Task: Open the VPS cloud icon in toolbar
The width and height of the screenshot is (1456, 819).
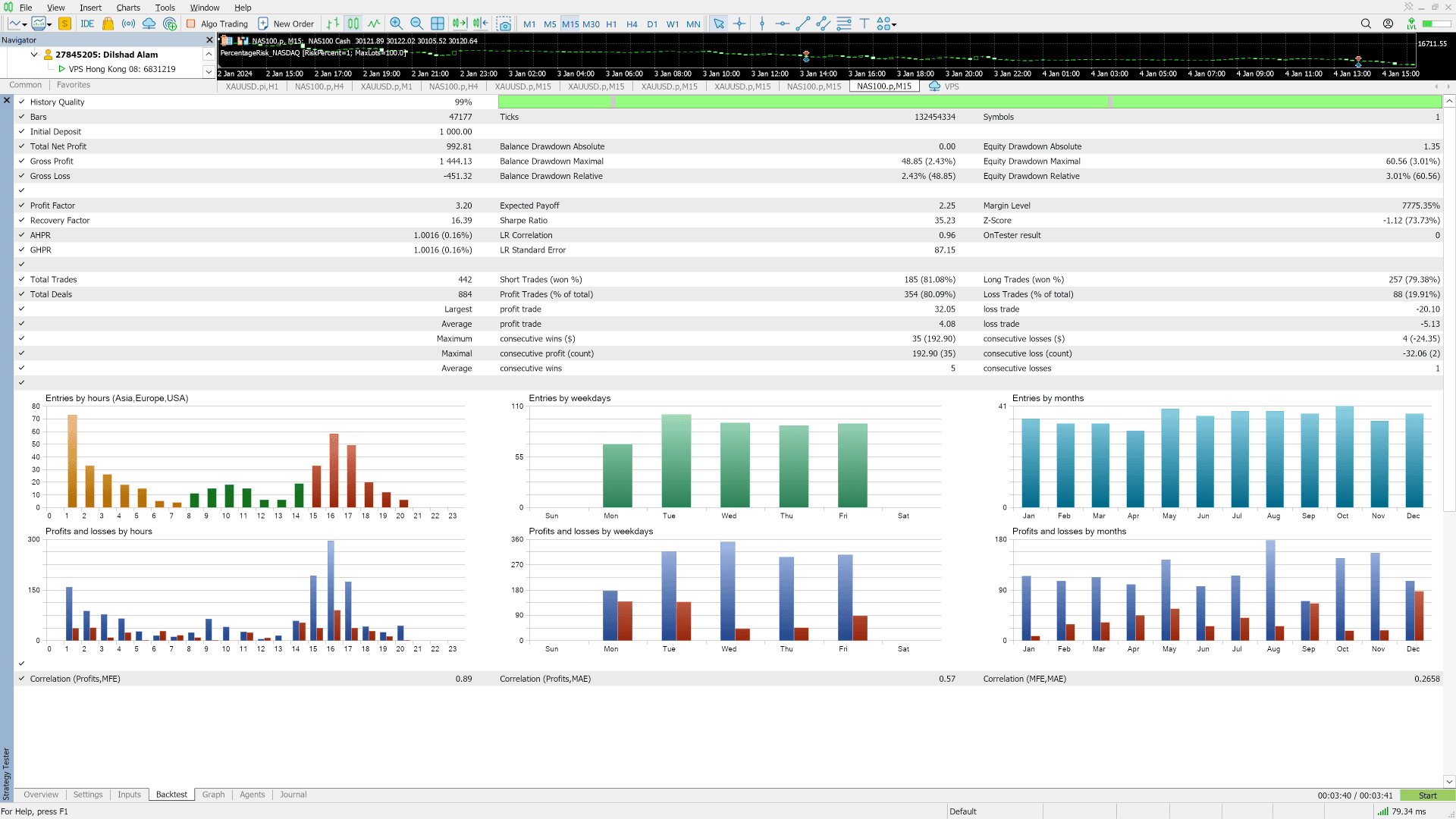Action: (x=149, y=24)
